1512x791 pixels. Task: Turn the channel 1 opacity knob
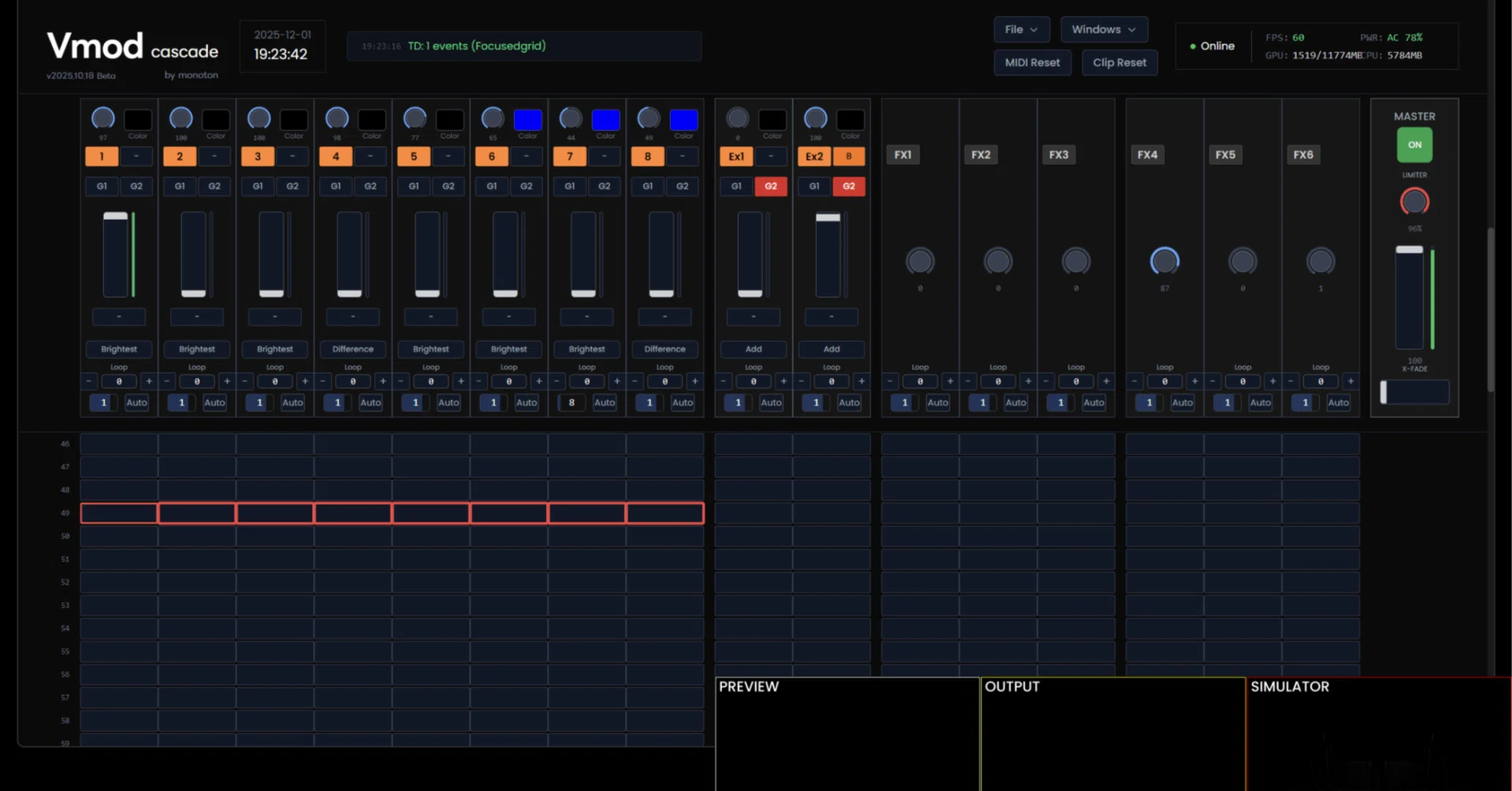pos(103,118)
